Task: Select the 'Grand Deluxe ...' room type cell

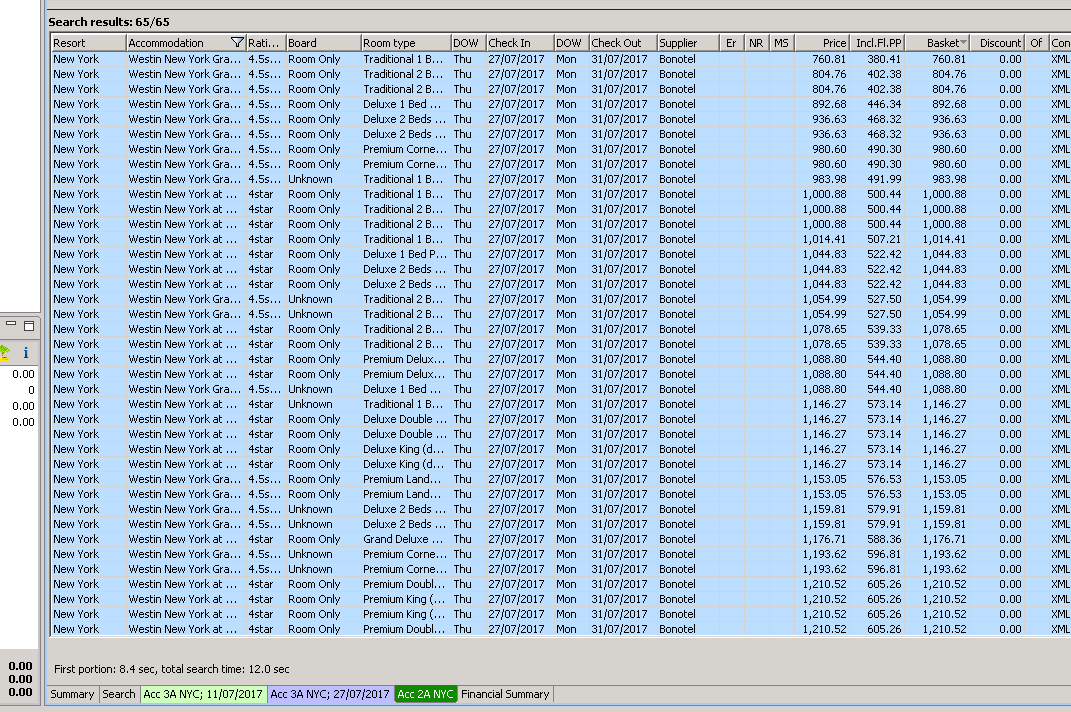Action: tap(404, 540)
